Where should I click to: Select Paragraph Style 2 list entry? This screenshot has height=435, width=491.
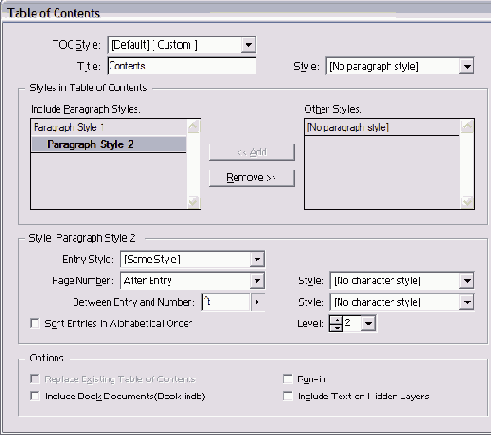[x=108, y=144]
